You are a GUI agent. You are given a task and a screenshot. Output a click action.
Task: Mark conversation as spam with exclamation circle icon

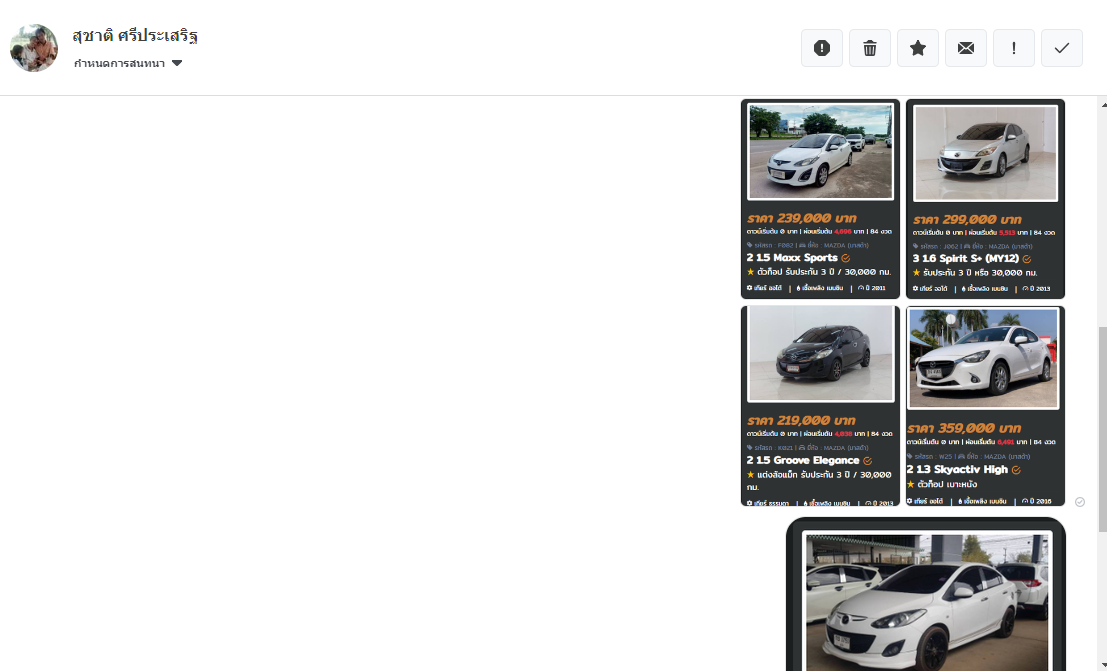(x=822, y=48)
